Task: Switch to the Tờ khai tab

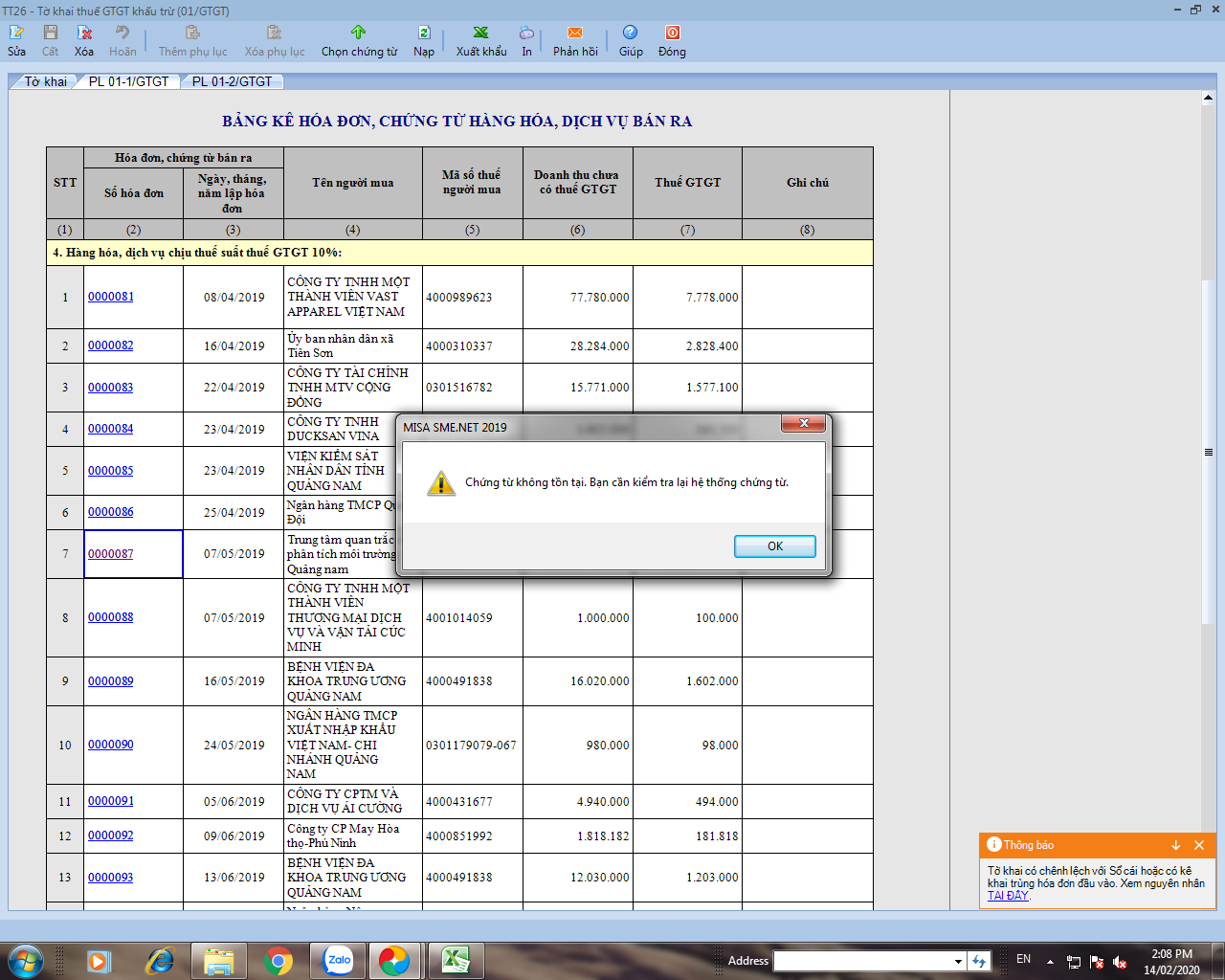Action: tap(45, 82)
